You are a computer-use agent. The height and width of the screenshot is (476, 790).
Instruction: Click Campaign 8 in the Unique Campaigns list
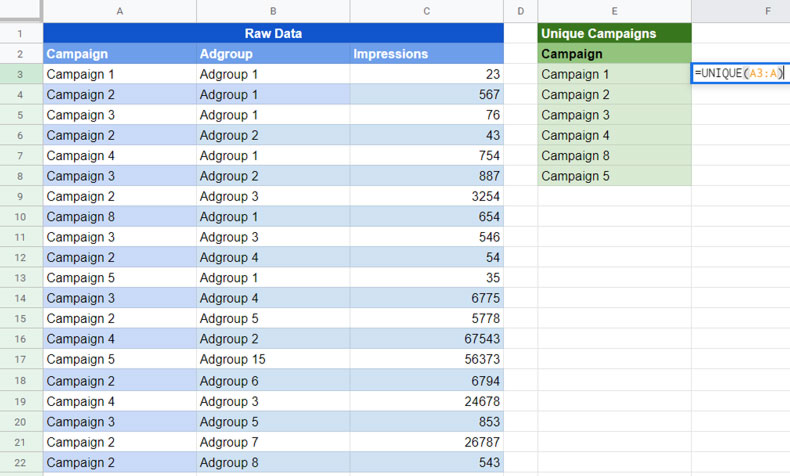click(x=614, y=156)
